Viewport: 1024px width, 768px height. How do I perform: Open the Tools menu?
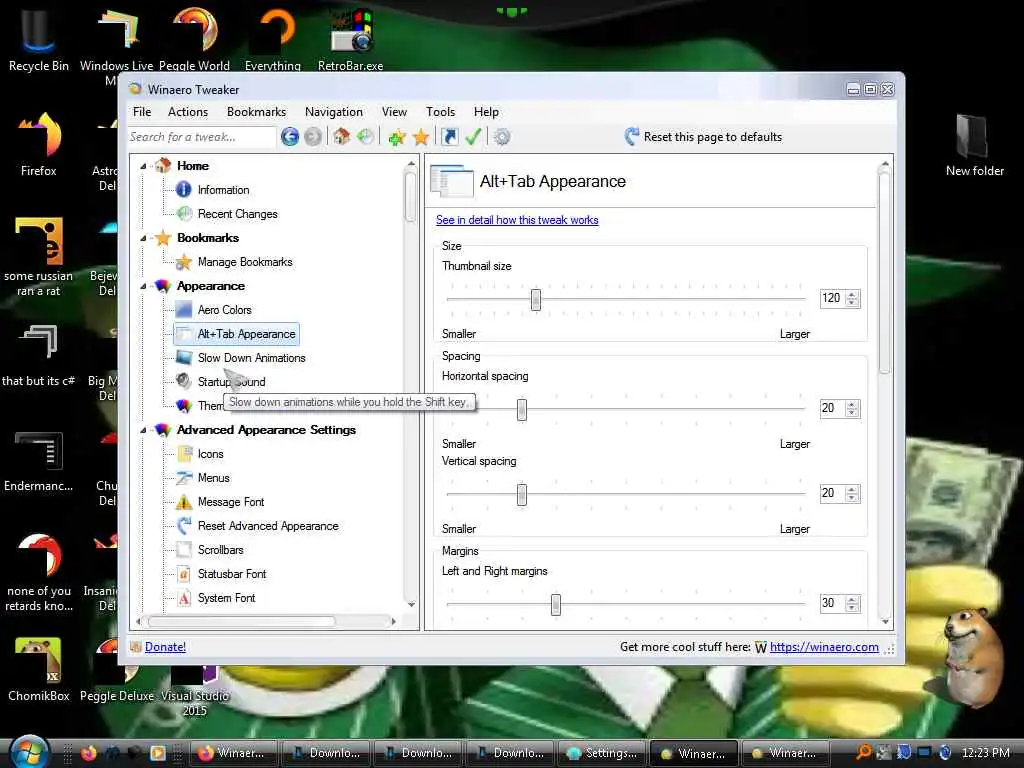(x=441, y=112)
